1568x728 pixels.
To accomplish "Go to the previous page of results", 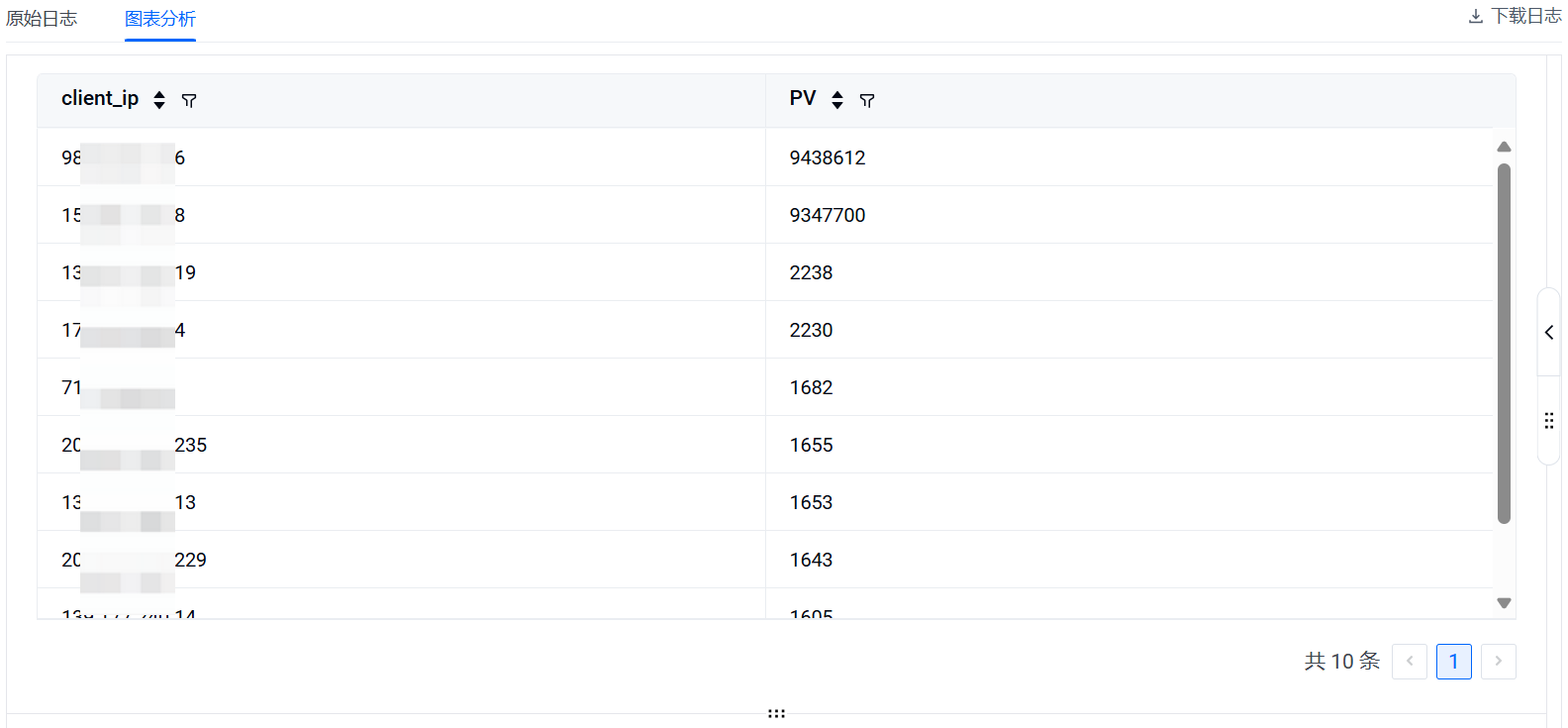I will (x=1409, y=662).
